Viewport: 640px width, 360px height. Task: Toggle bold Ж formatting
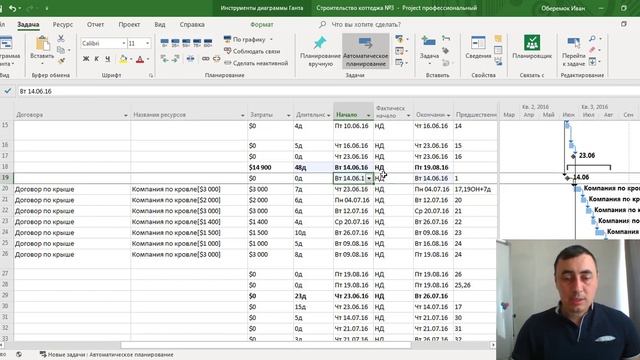[x=86, y=59]
